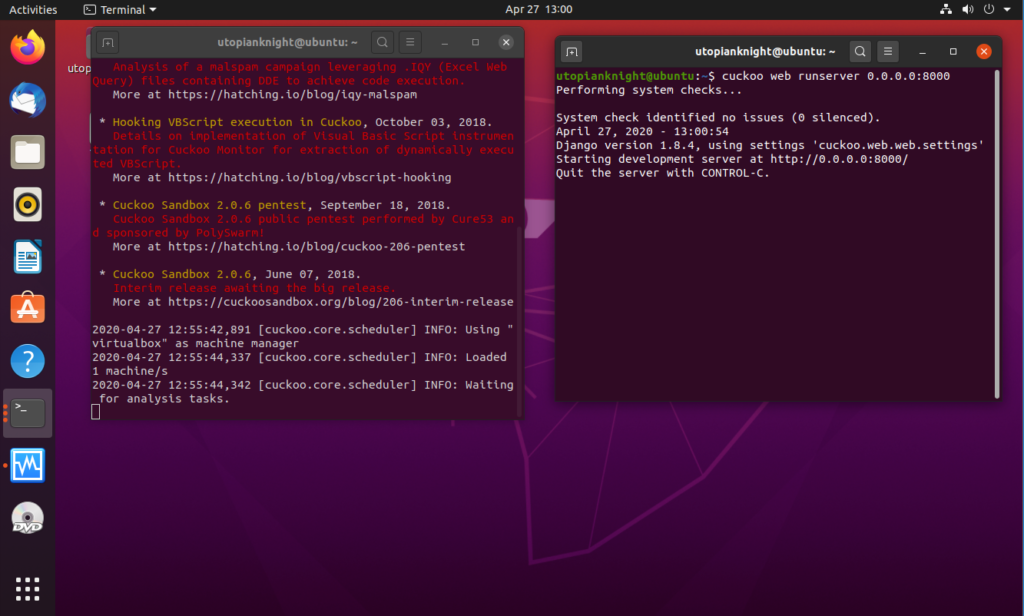This screenshot has height=616, width=1024.
Task: Select the Terminal icon in the dock
Action: [x=27, y=413]
